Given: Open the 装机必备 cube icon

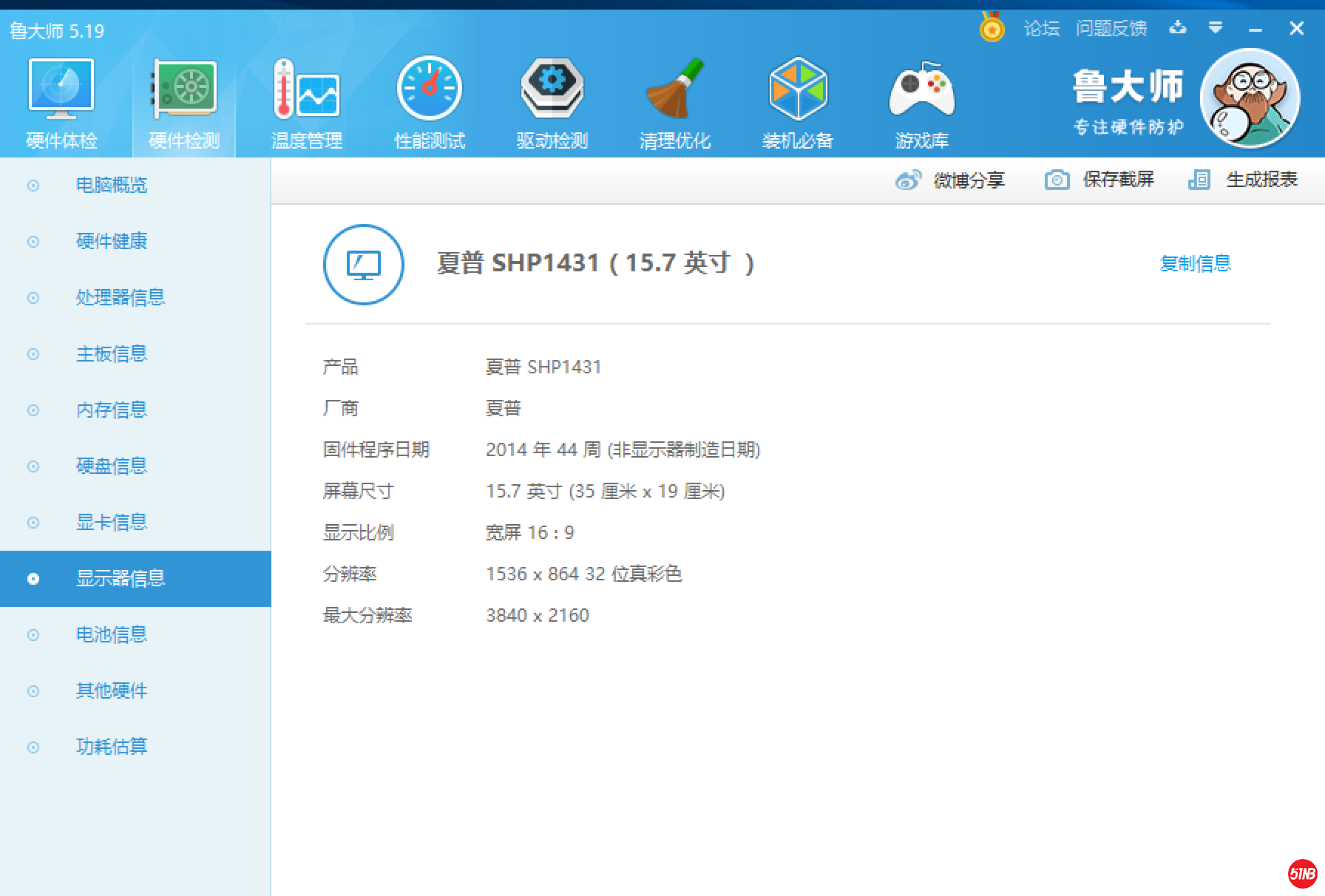Looking at the screenshot, I should pyautogui.click(x=797, y=90).
